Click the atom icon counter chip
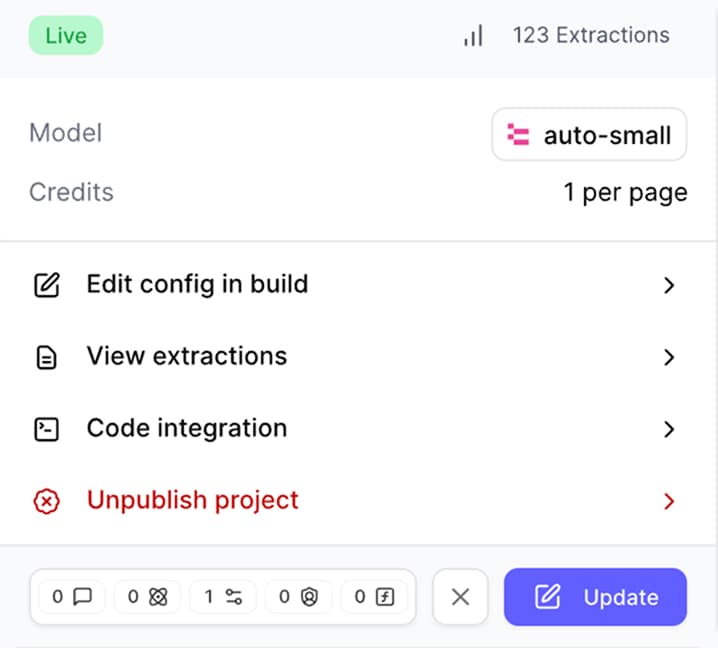 [147, 597]
